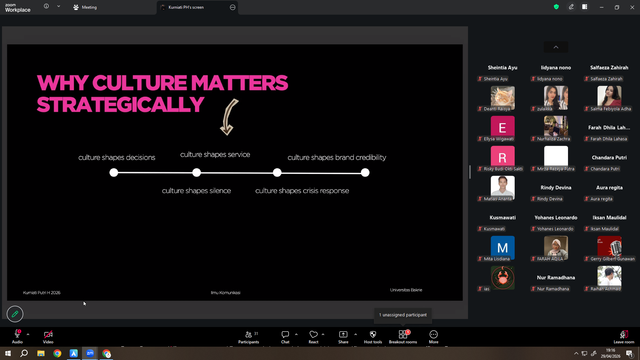Select Ellysa Wigawati 'E' avatar tile

tap(502, 127)
